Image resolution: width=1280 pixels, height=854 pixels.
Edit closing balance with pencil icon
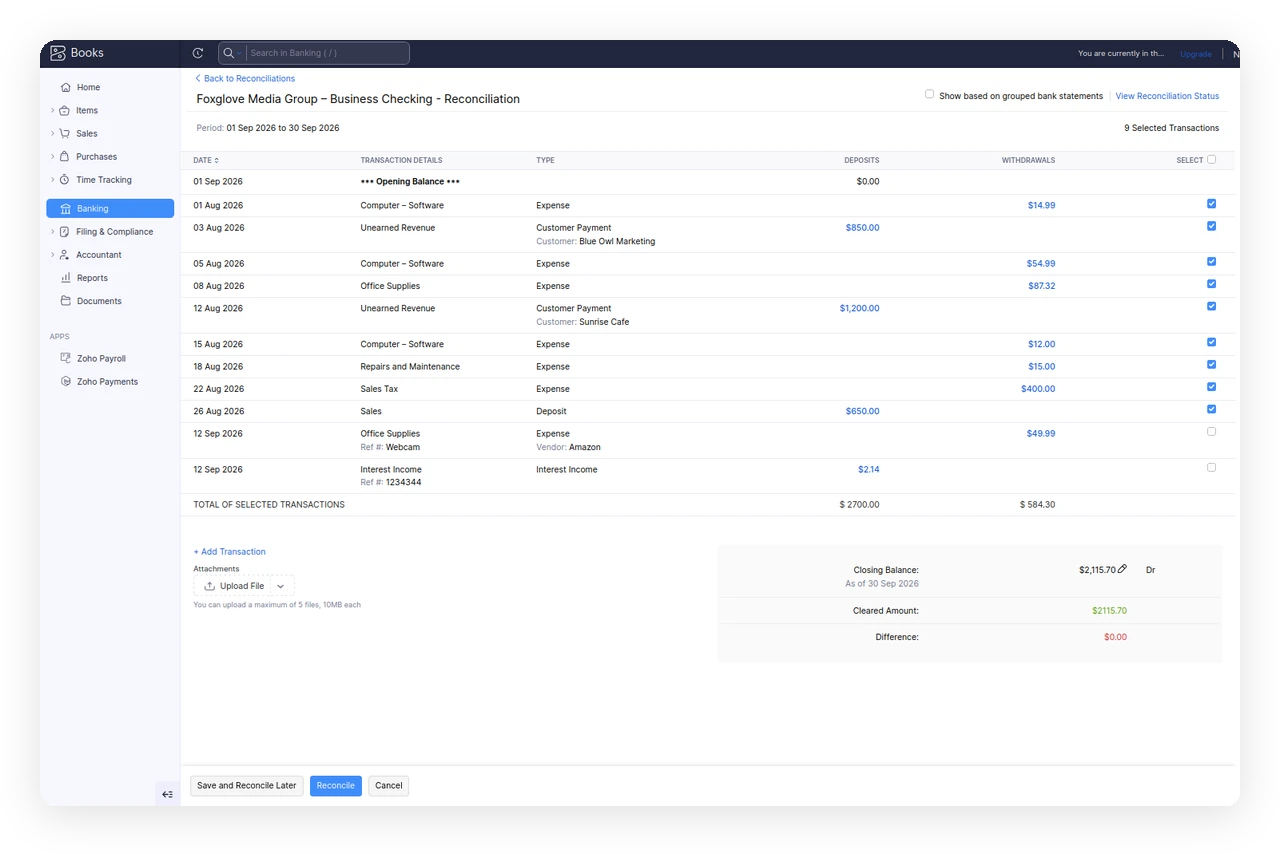pyautogui.click(x=1122, y=569)
